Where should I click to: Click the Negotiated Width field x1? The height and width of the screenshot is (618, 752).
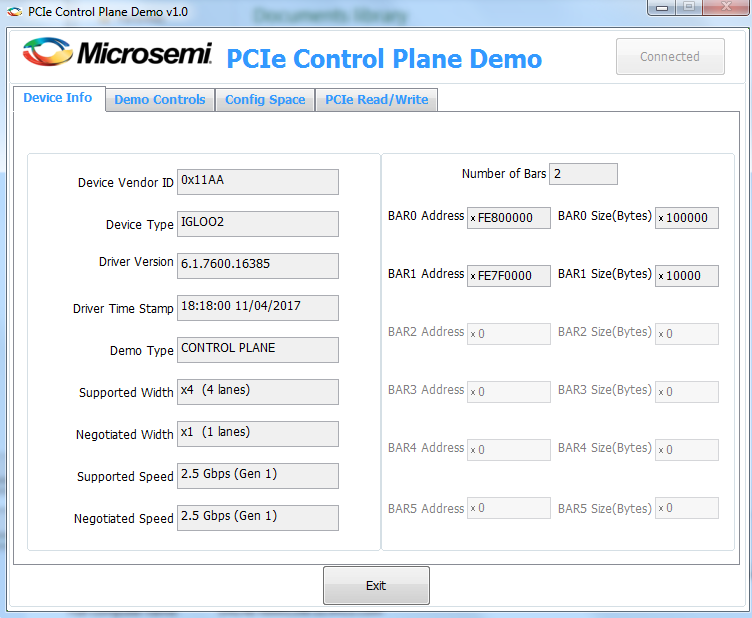[x=258, y=433]
